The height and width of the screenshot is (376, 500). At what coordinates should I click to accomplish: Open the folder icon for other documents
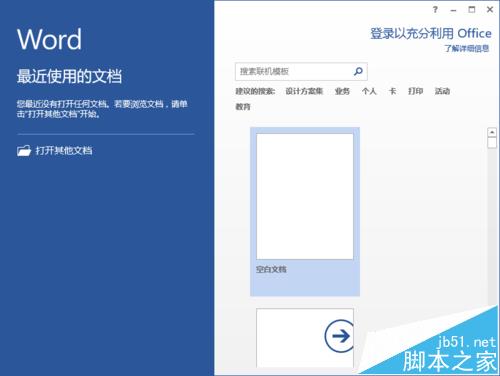click(24, 151)
